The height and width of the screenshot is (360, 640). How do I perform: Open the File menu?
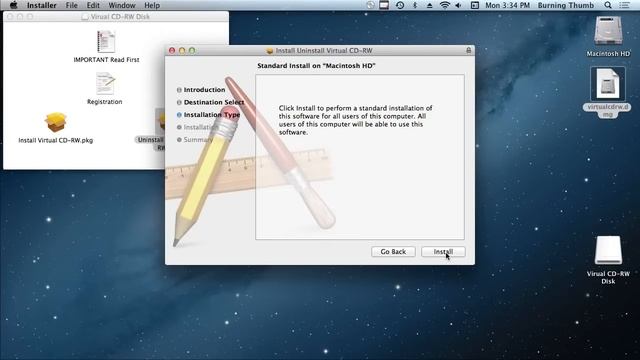71,5
